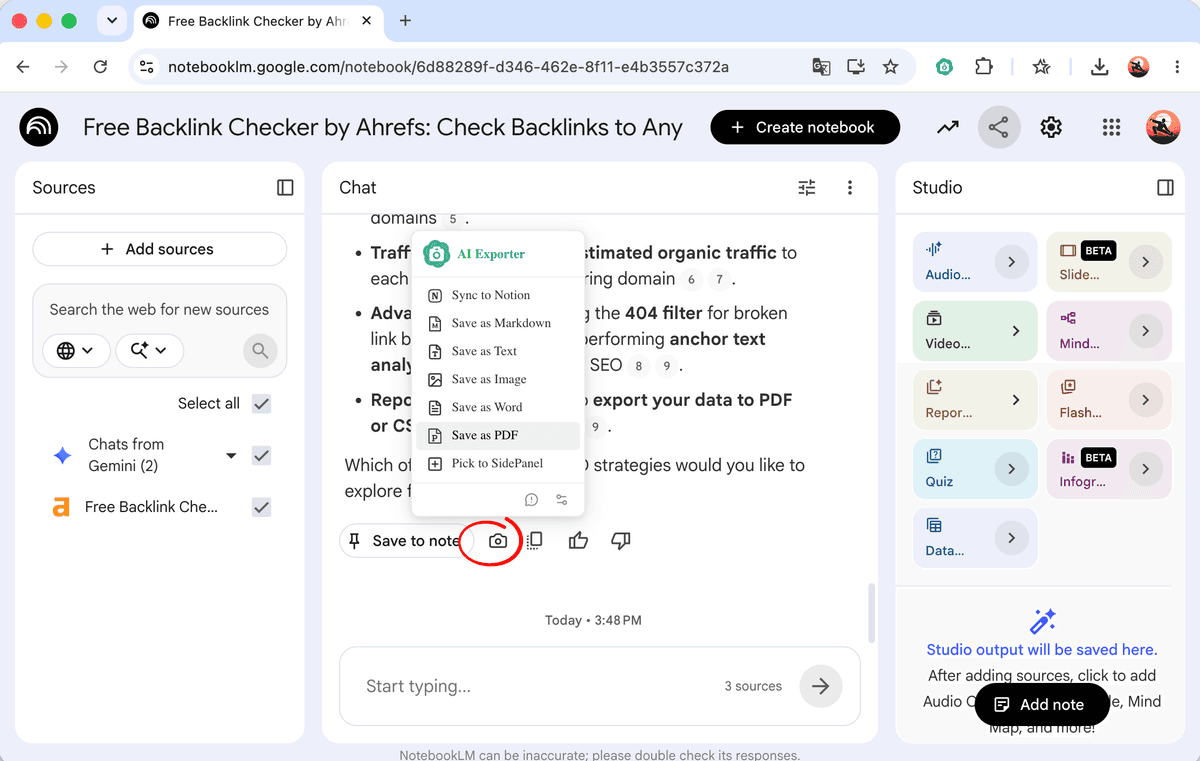Collapse the Studio panel

tap(1165, 187)
